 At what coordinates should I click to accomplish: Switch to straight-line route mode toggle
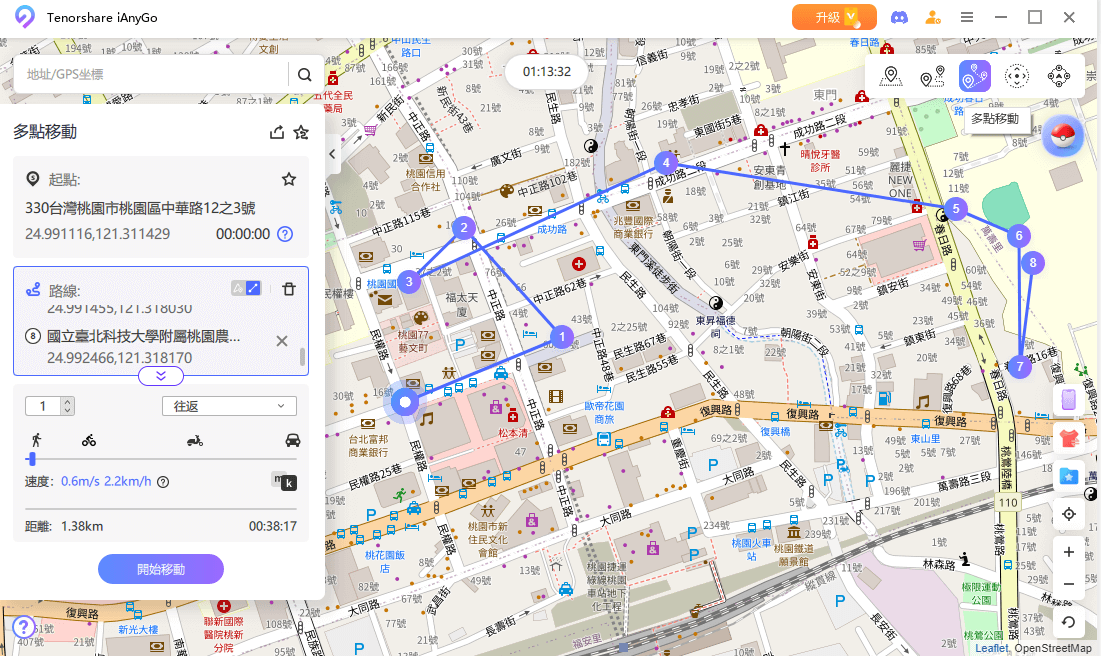253,288
